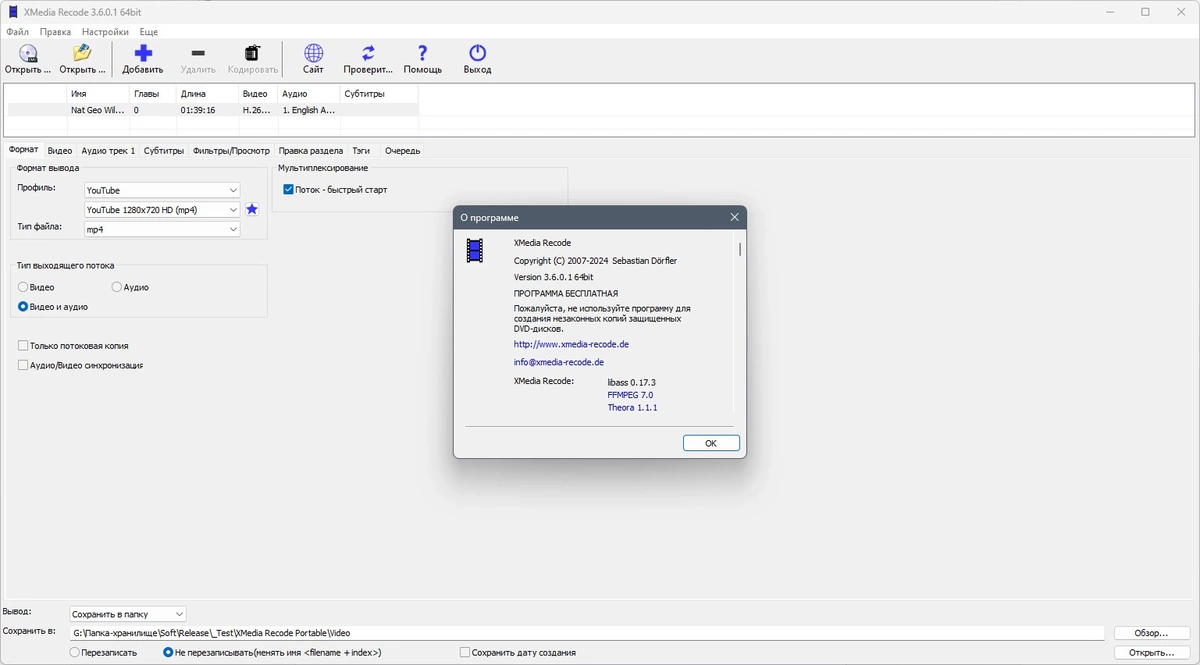Click the film strip icon in About dialog
The image size is (1200, 665).
pos(474,250)
